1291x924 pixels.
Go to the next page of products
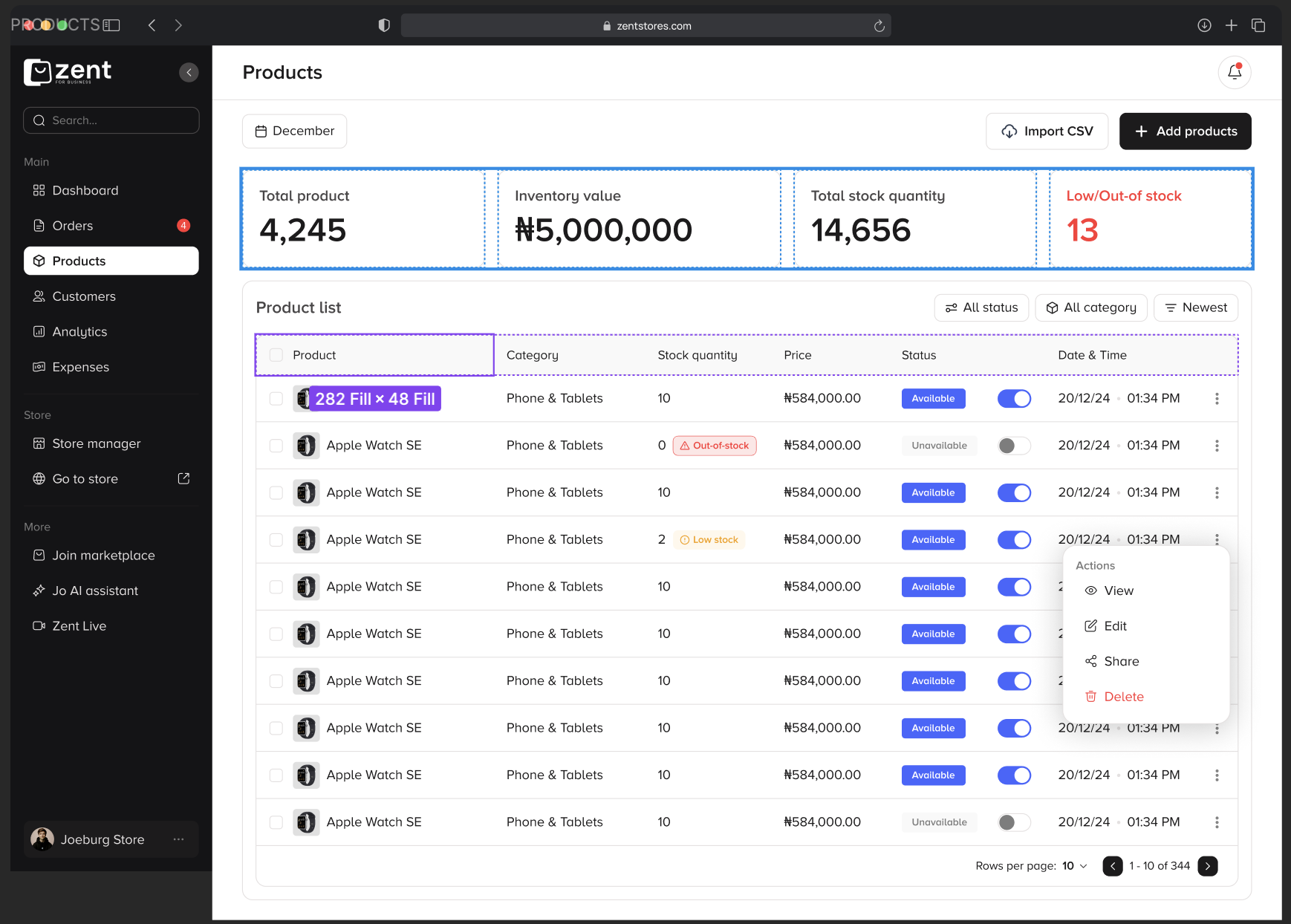(1208, 866)
